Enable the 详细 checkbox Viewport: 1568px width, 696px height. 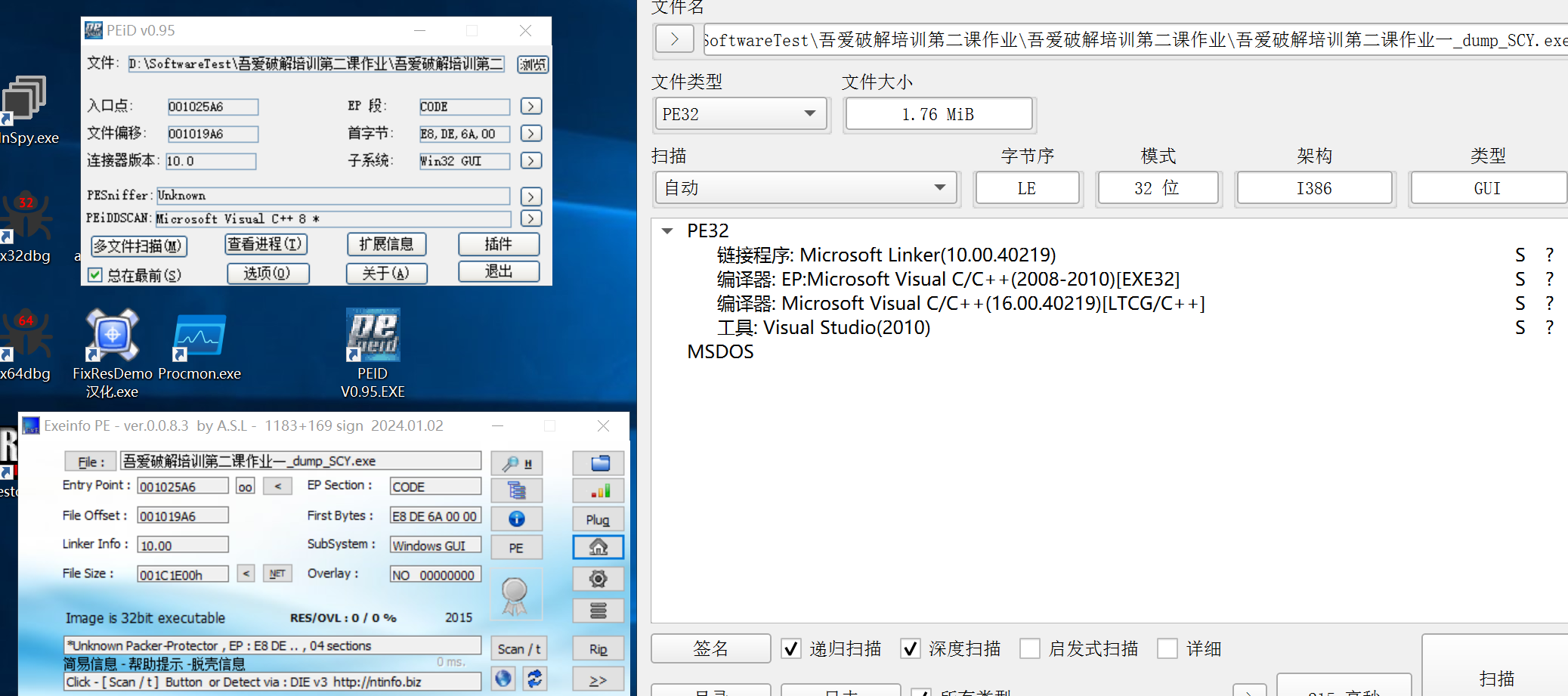[1167, 648]
